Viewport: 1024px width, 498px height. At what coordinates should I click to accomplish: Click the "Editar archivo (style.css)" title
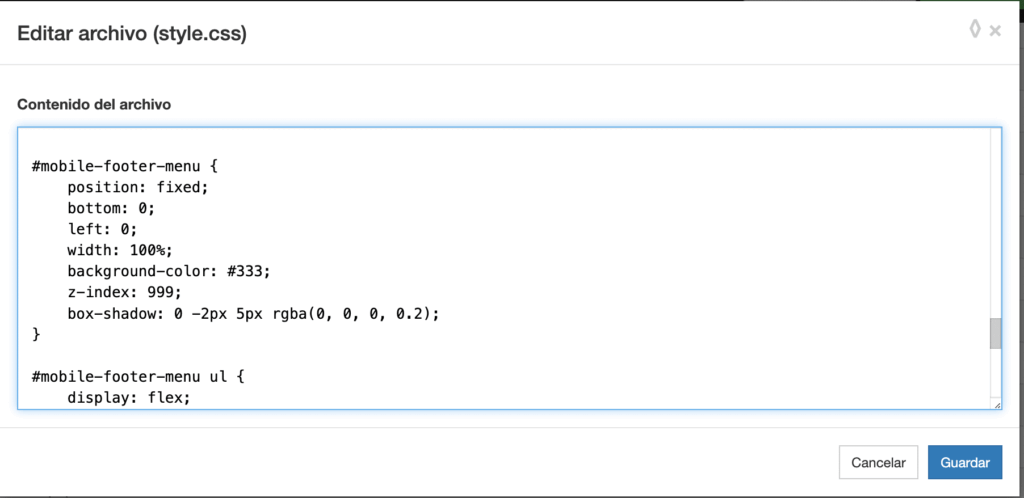[x=132, y=34]
